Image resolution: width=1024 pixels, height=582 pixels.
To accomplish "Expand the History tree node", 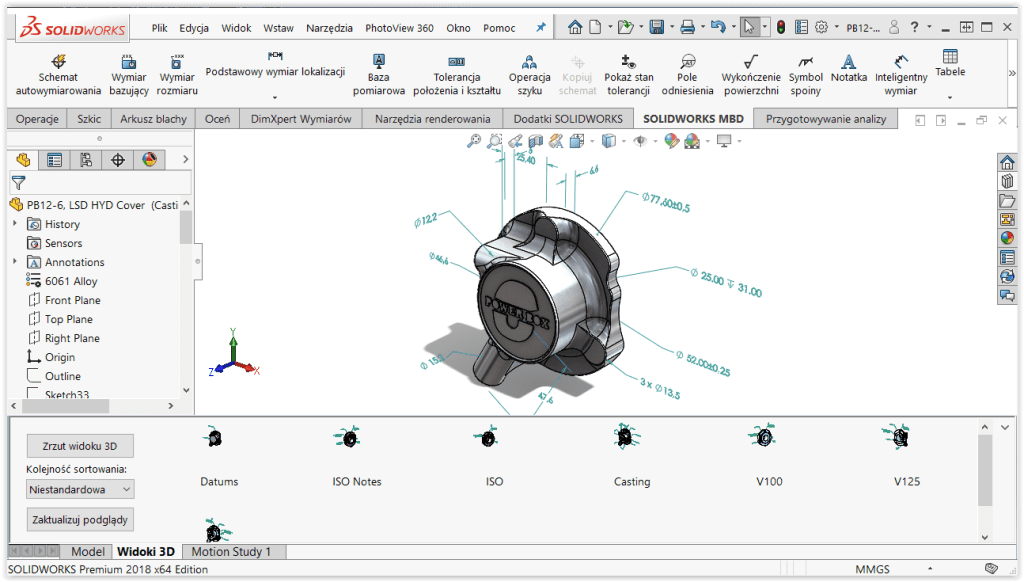I will (x=15, y=223).
